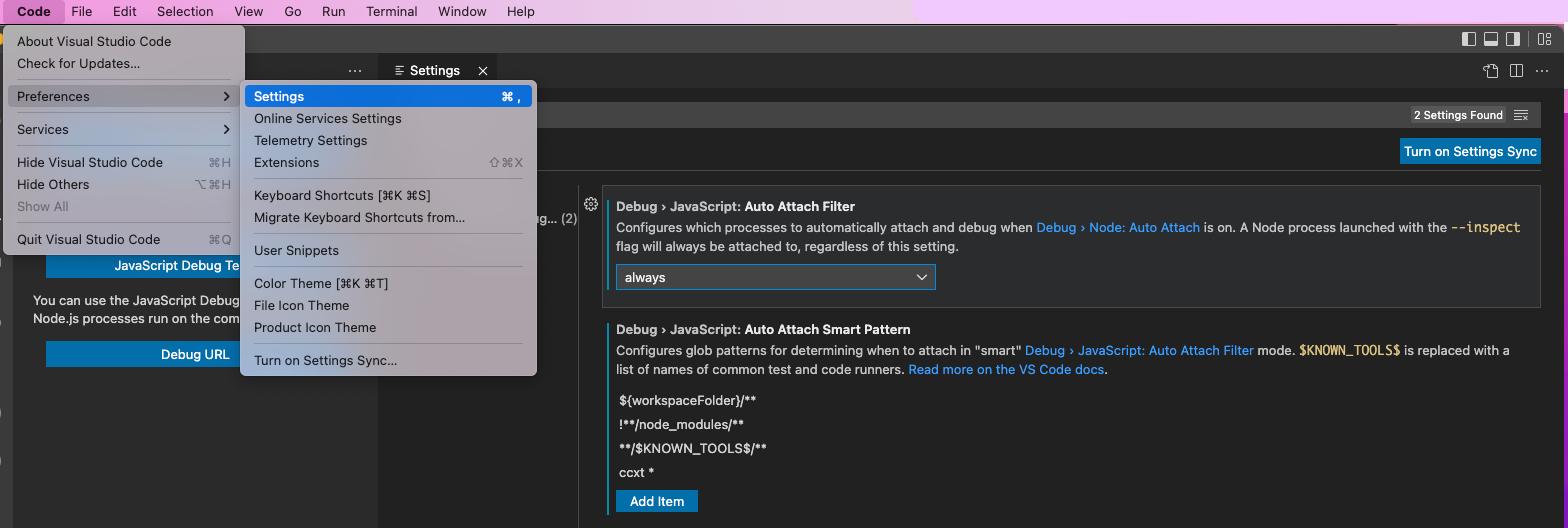
Task: Open Read more on VS Code docs link
Action: point(1006,369)
